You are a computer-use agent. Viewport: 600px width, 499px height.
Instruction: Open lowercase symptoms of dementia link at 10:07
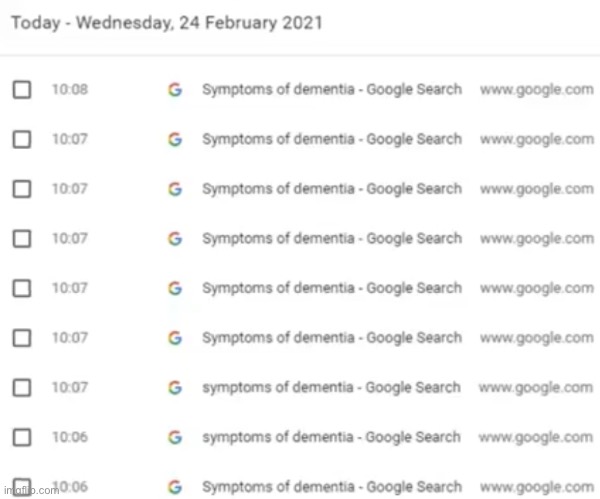pos(331,387)
